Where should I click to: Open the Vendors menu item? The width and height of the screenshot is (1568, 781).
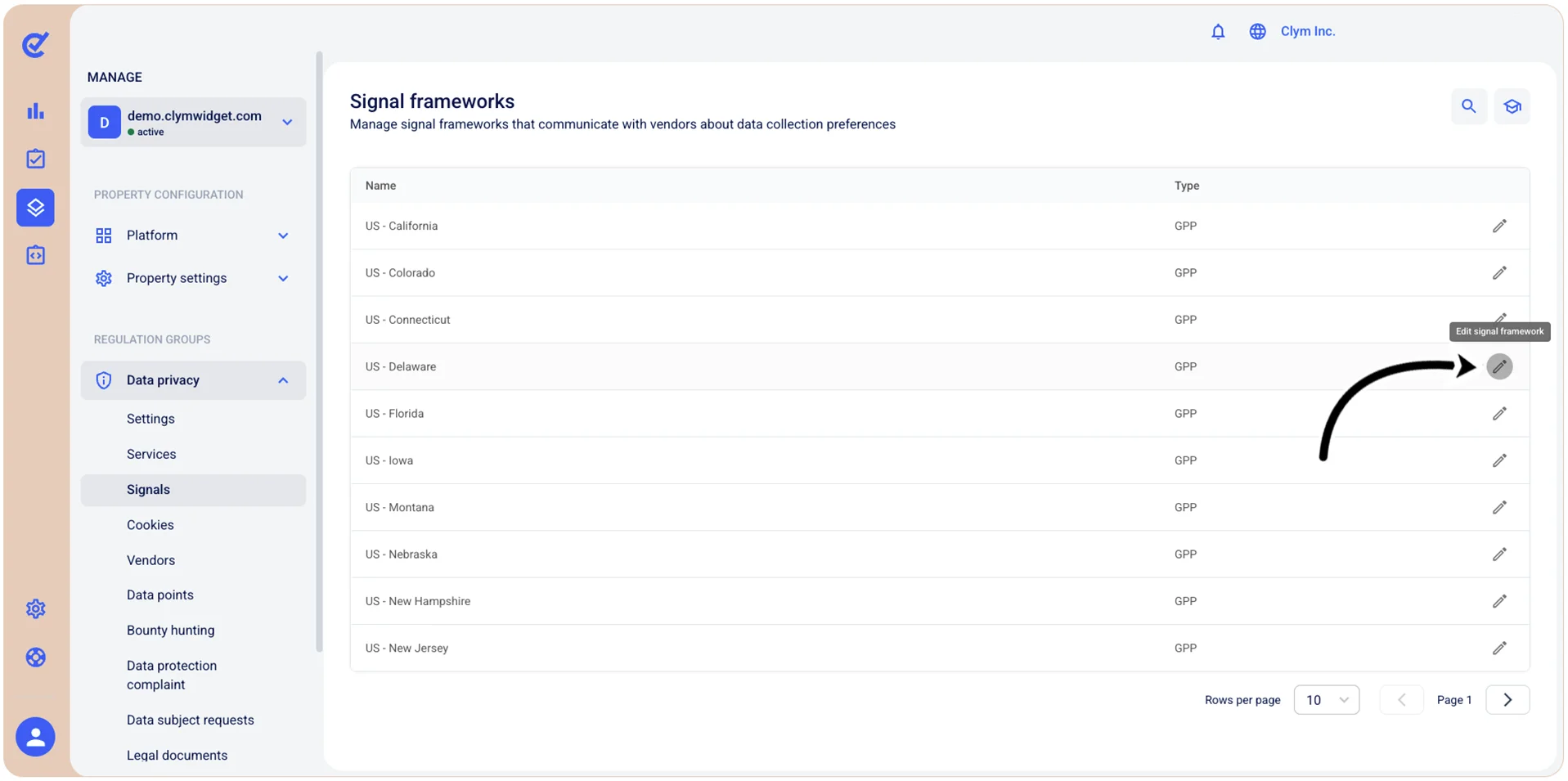(151, 560)
